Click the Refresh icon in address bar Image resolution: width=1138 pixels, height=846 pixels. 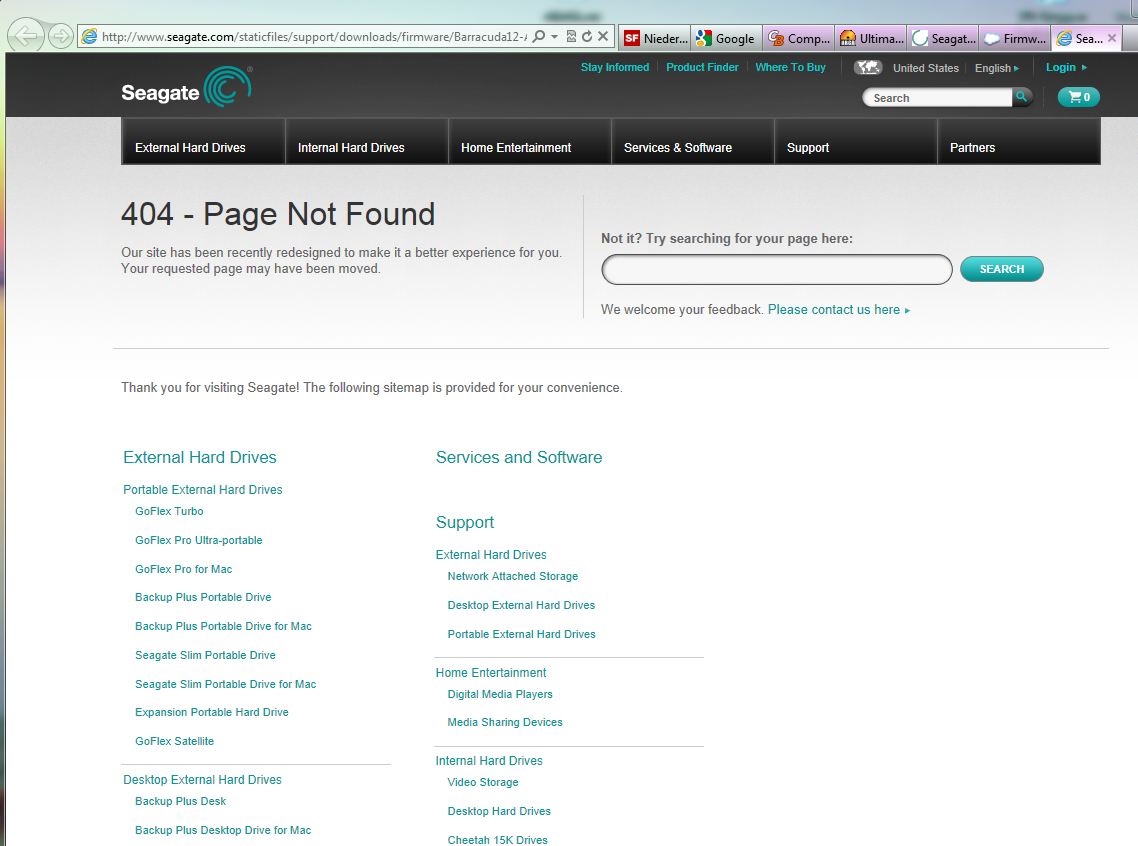586,36
